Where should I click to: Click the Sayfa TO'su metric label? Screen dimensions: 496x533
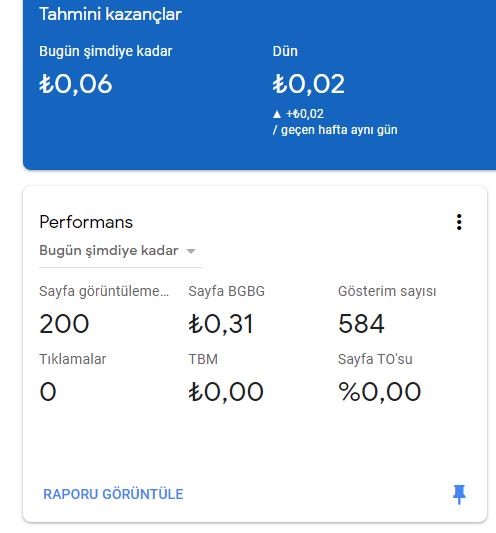pyautogui.click(x=375, y=359)
